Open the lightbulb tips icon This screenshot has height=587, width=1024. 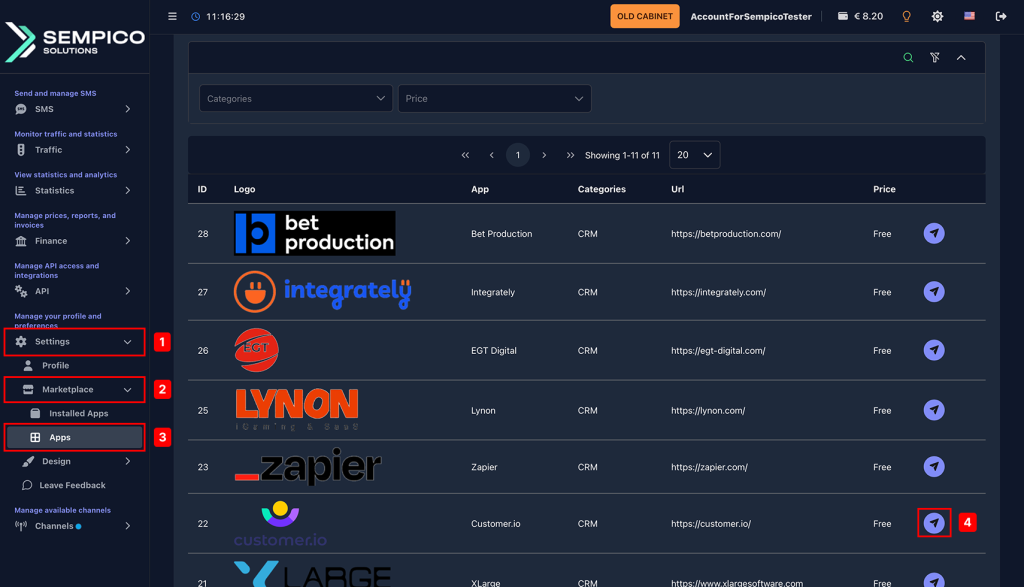[x=906, y=16]
